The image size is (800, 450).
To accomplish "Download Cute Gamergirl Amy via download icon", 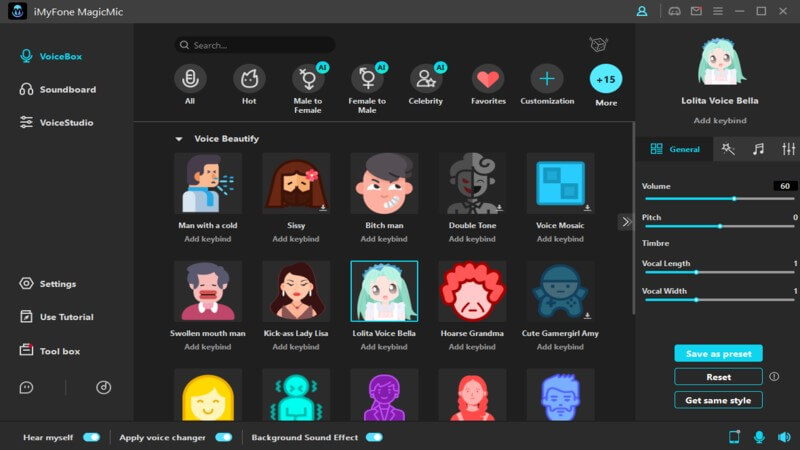I will [587, 316].
